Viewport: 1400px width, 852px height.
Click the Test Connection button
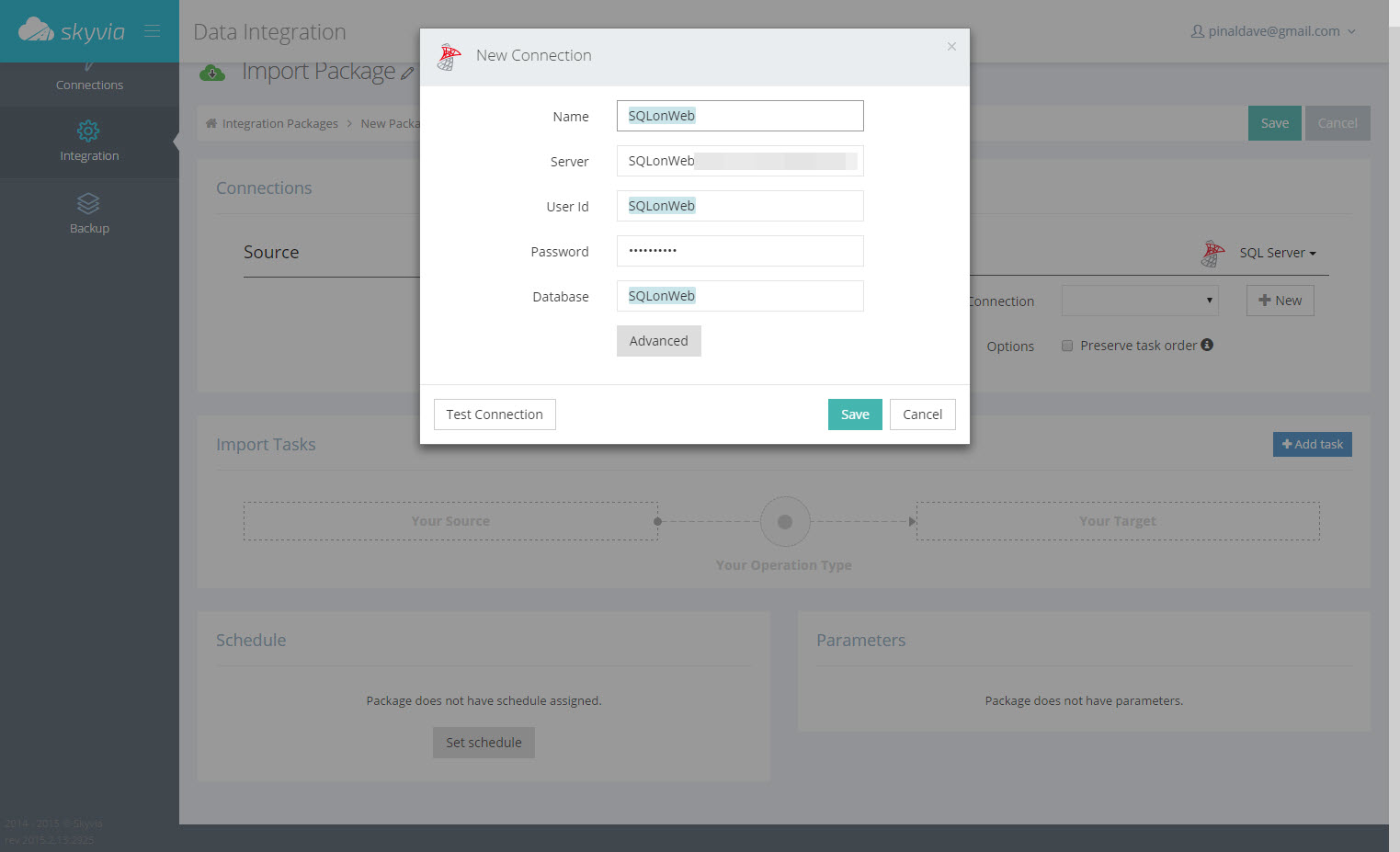coord(495,415)
